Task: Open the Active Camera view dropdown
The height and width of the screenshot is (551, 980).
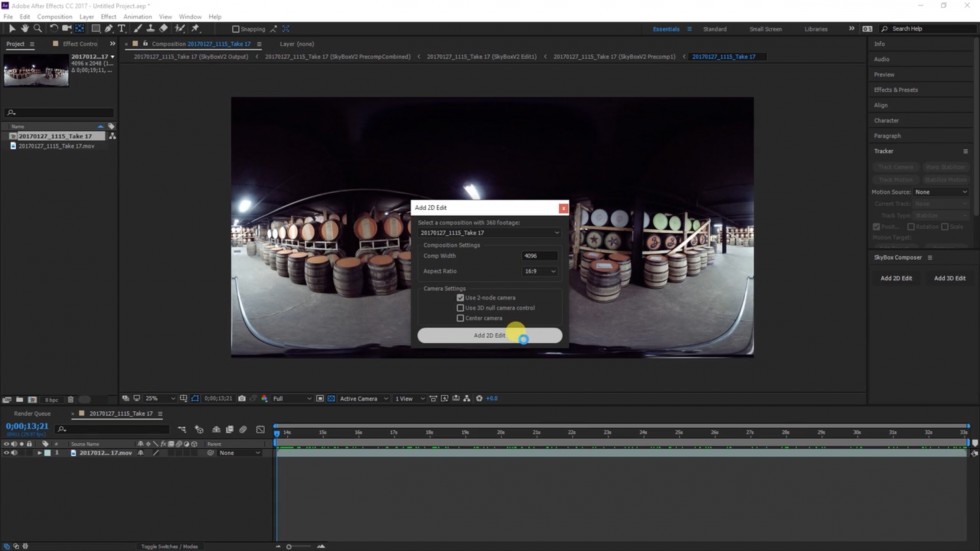Action: point(363,398)
